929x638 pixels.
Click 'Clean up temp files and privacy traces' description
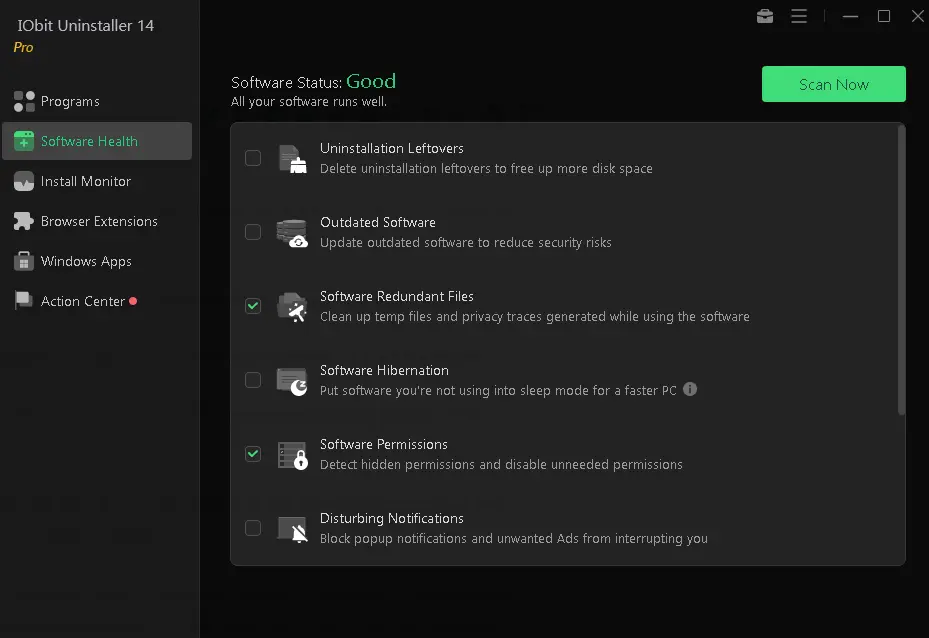(x=534, y=316)
